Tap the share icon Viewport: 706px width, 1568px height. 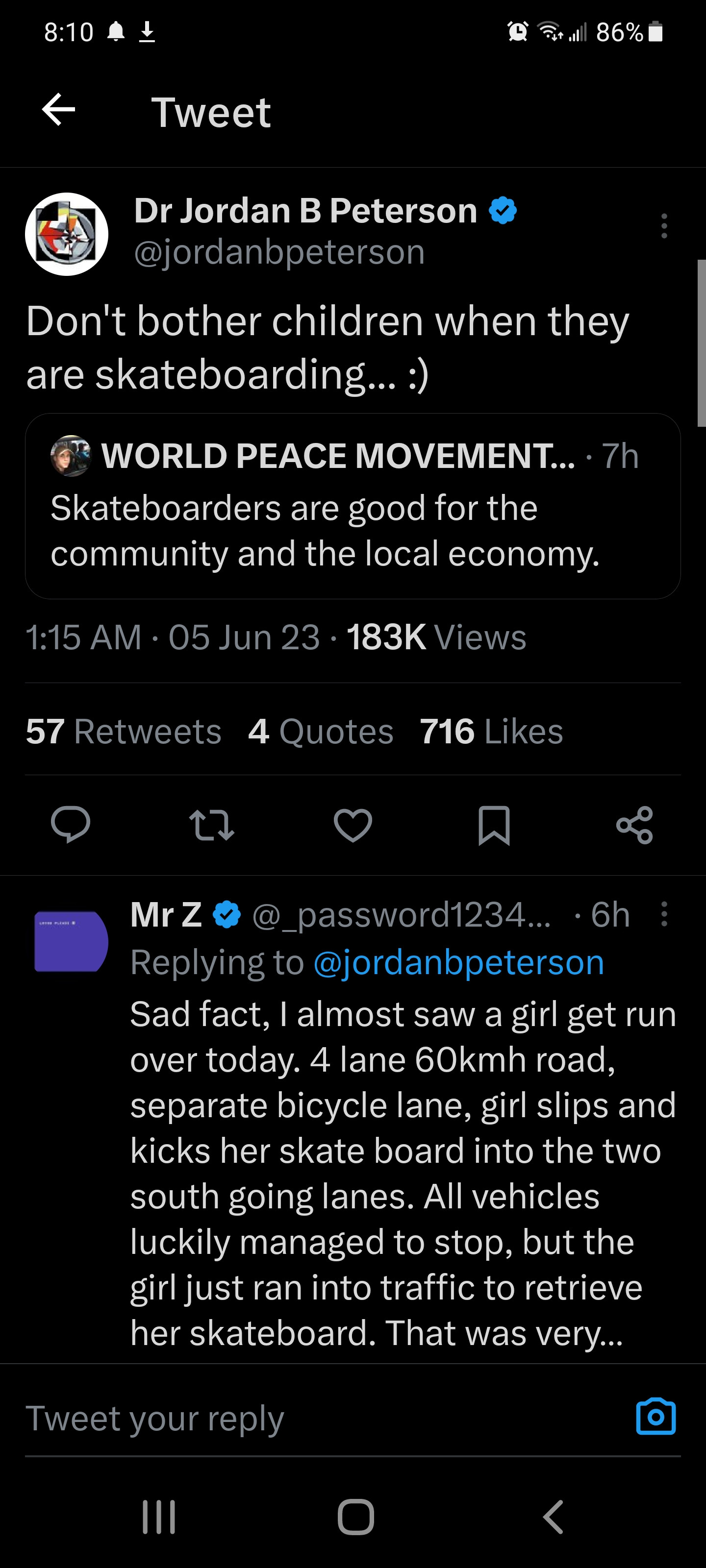634,825
